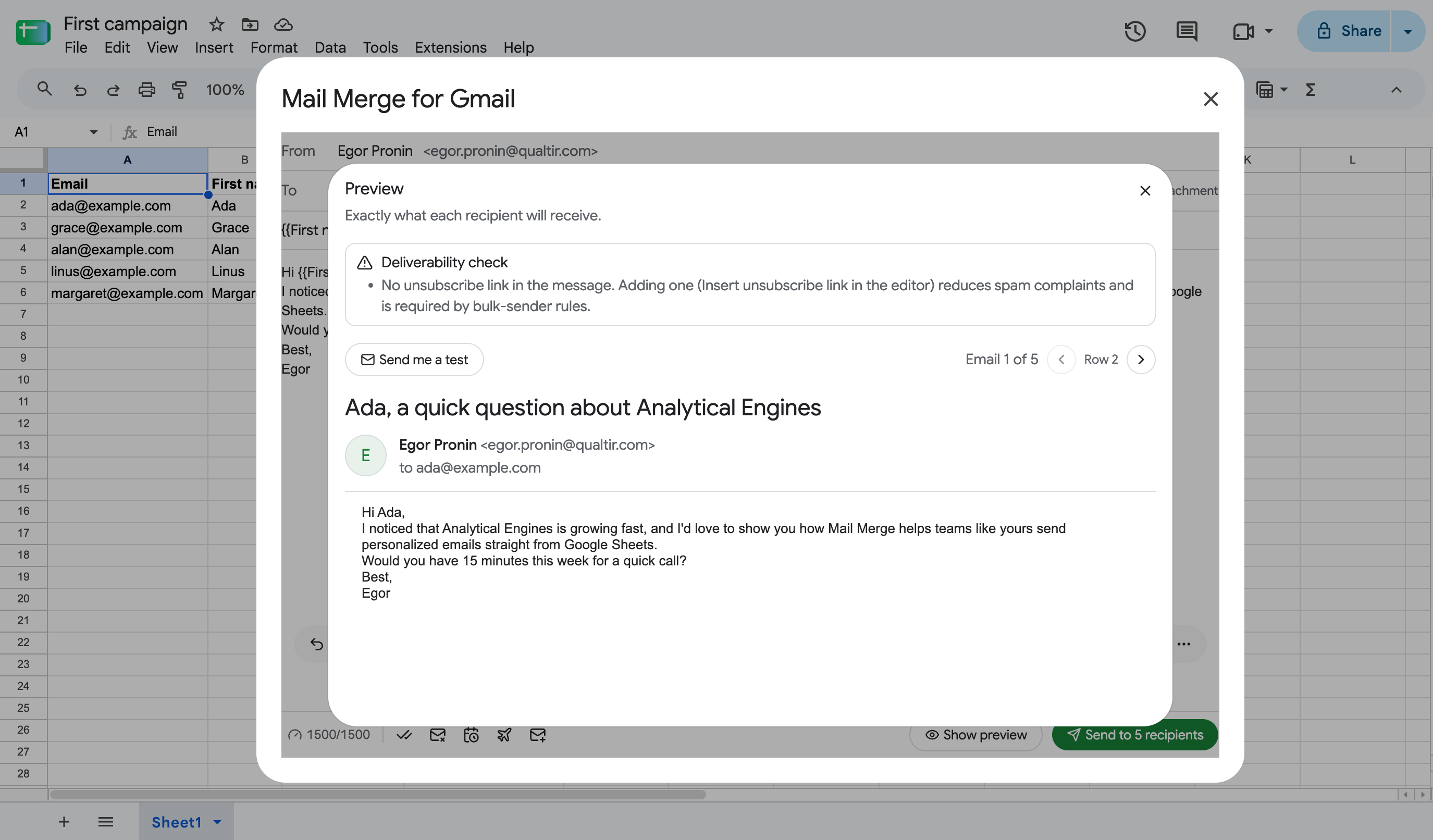Click the print toolbar icon
The image size is (1433, 840).
tap(147, 89)
